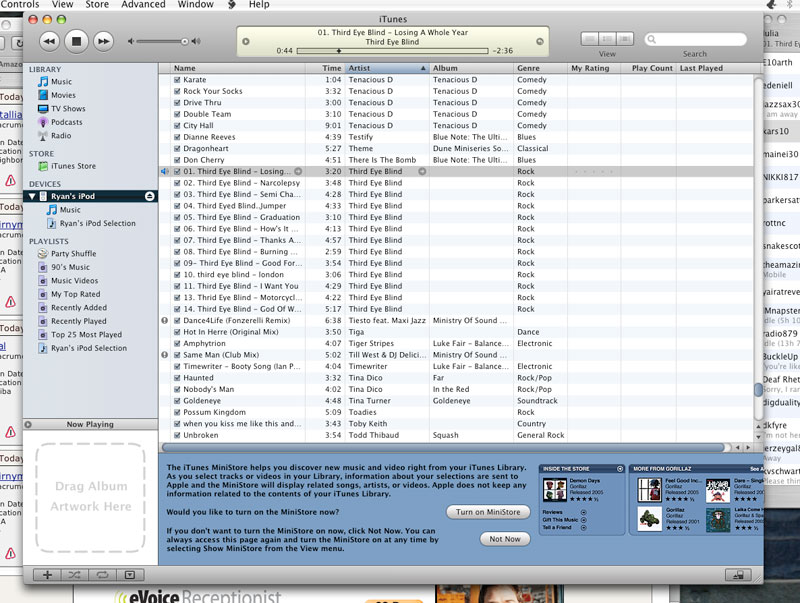Uncheck the Dragonheart checkbox
Screen dimensions: 800x603
[177, 149]
